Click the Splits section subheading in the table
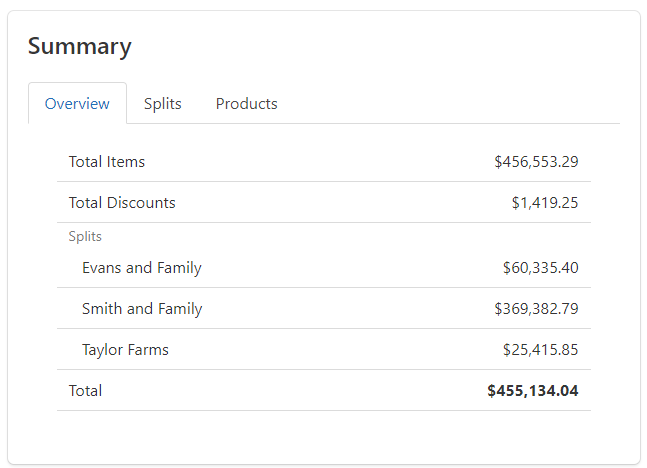 tap(85, 237)
